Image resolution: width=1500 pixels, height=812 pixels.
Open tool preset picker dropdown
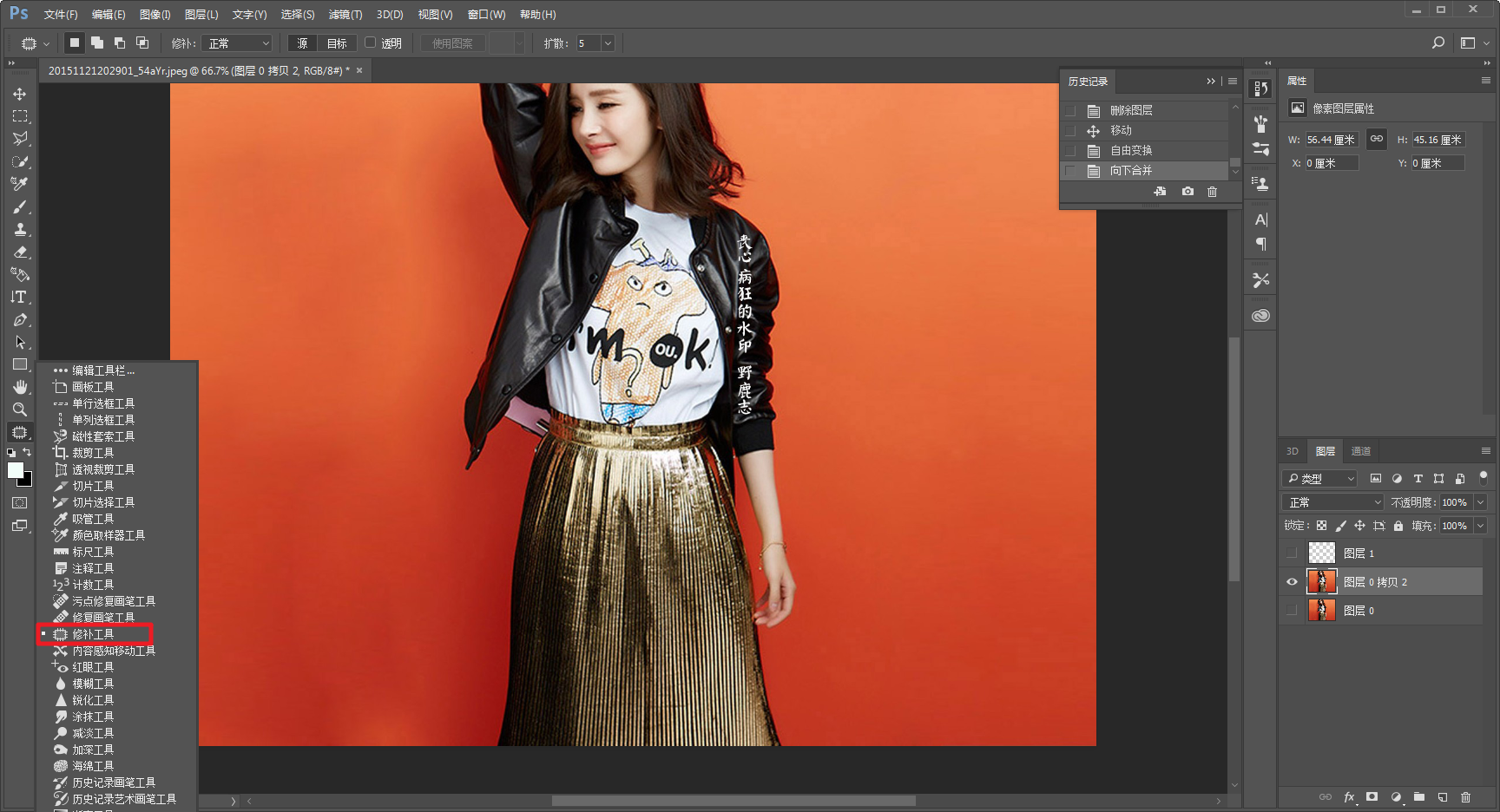click(35, 43)
